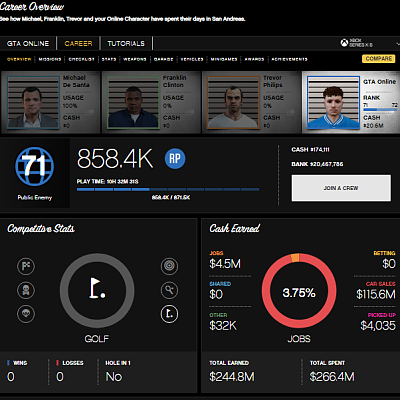Go to the Achievements submenu item
This screenshot has height=400, width=400.
[x=289, y=59]
